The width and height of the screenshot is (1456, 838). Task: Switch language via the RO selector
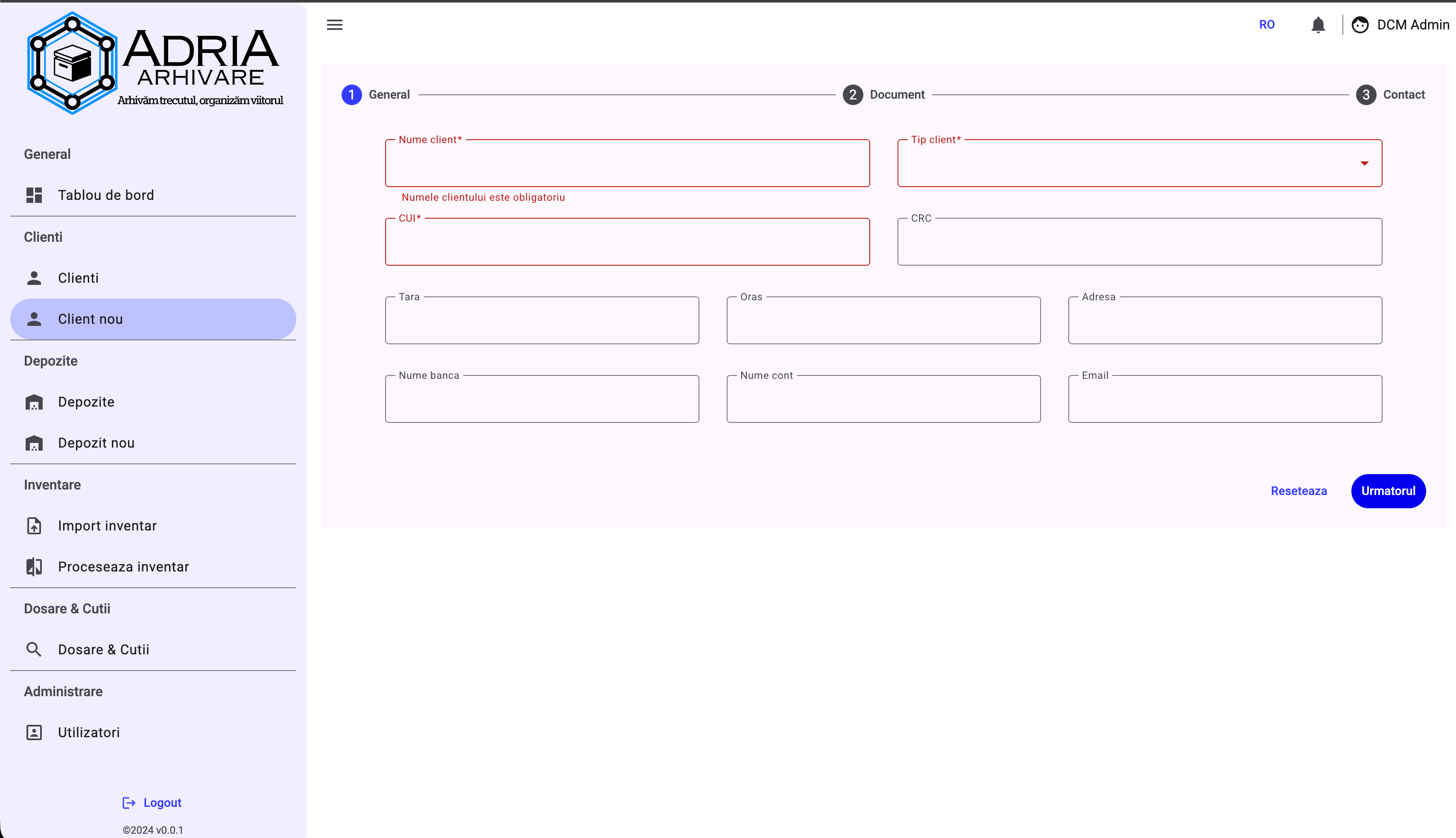(x=1267, y=25)
